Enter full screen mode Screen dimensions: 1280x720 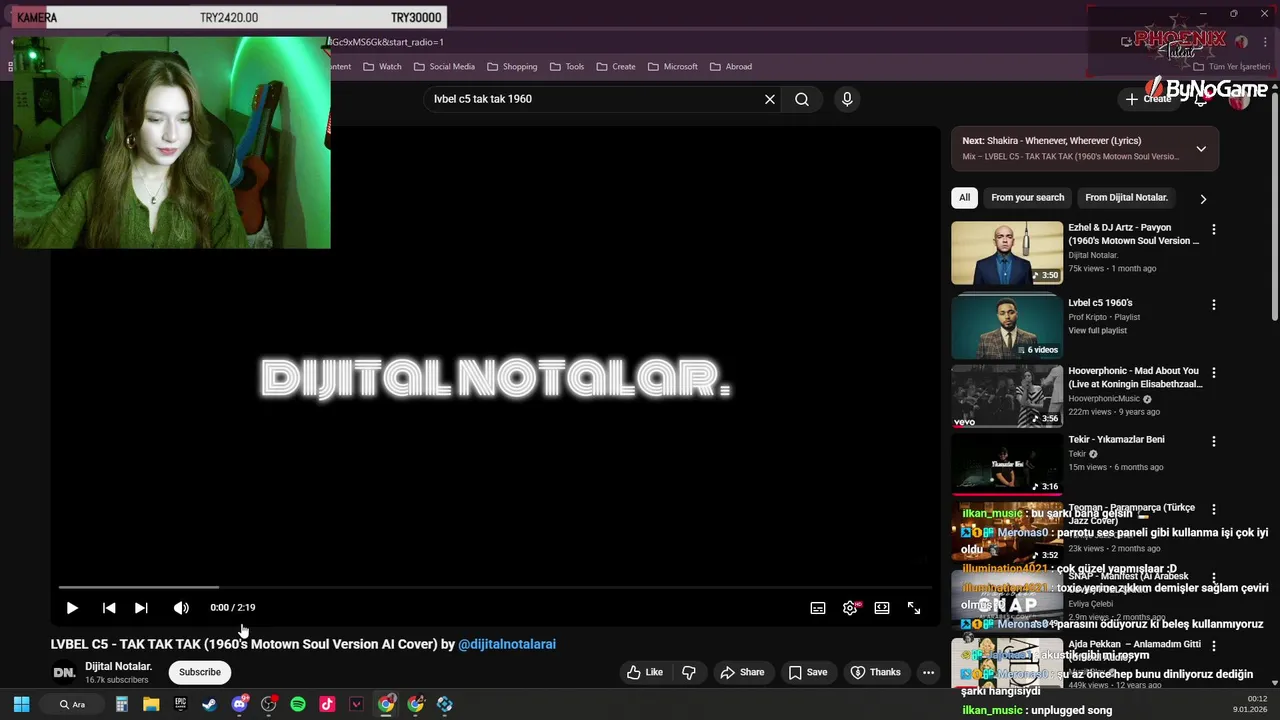pos(914,608)
